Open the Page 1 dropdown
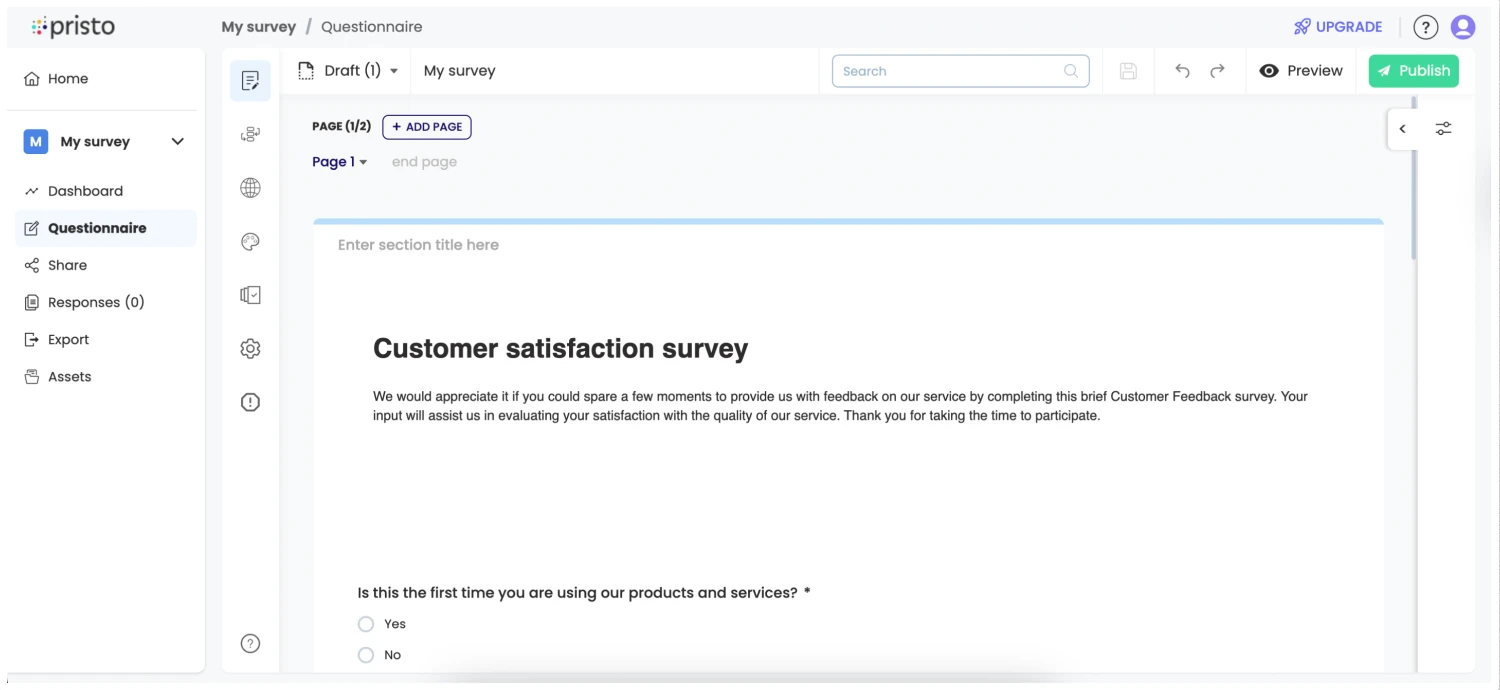This screenshot has width=1500, height=690. [x=339, y=162]
